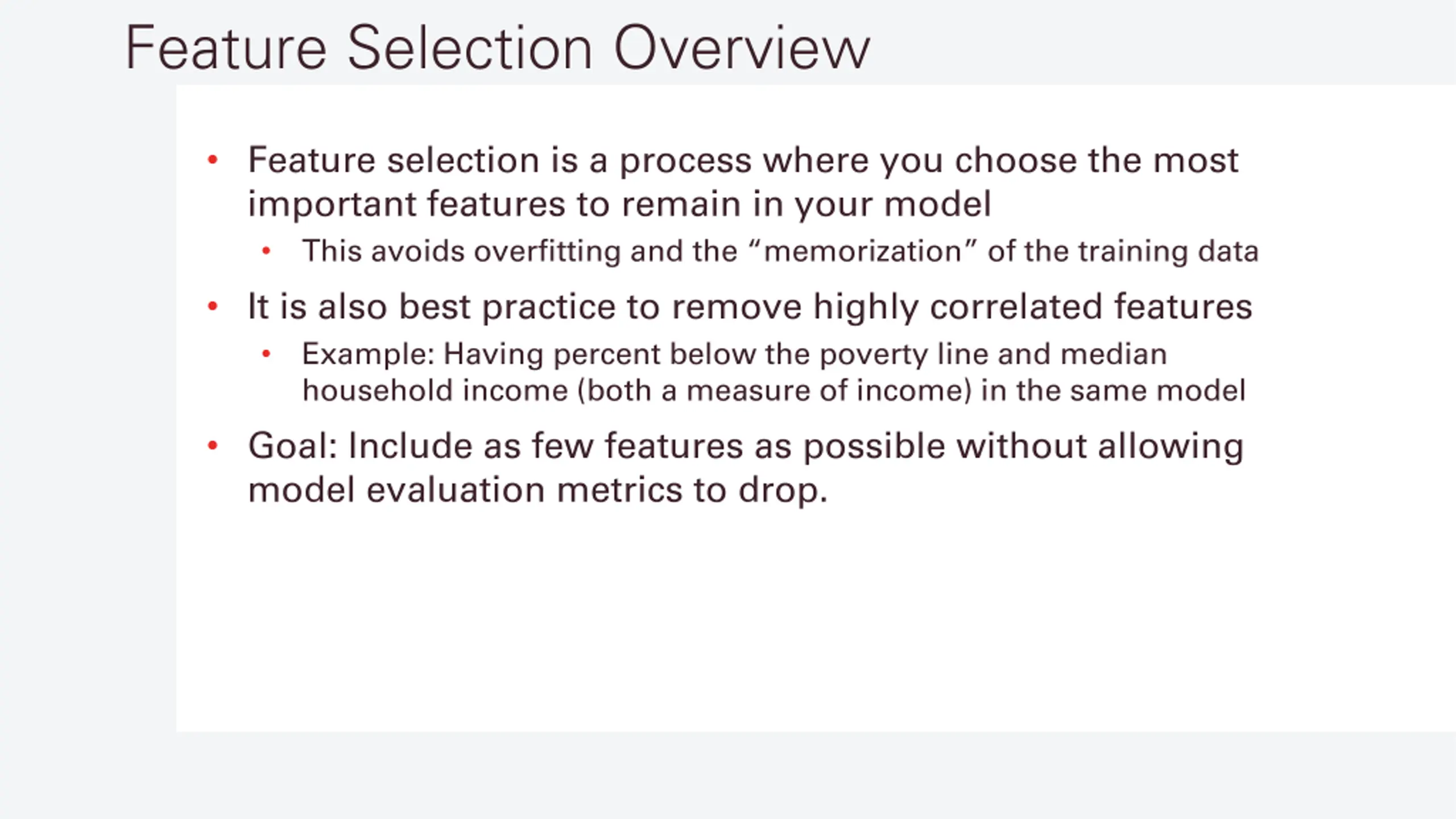Click the word "Overview" in the title
The height and width of the screenshot is (819, 1456).
click(742, 48)
